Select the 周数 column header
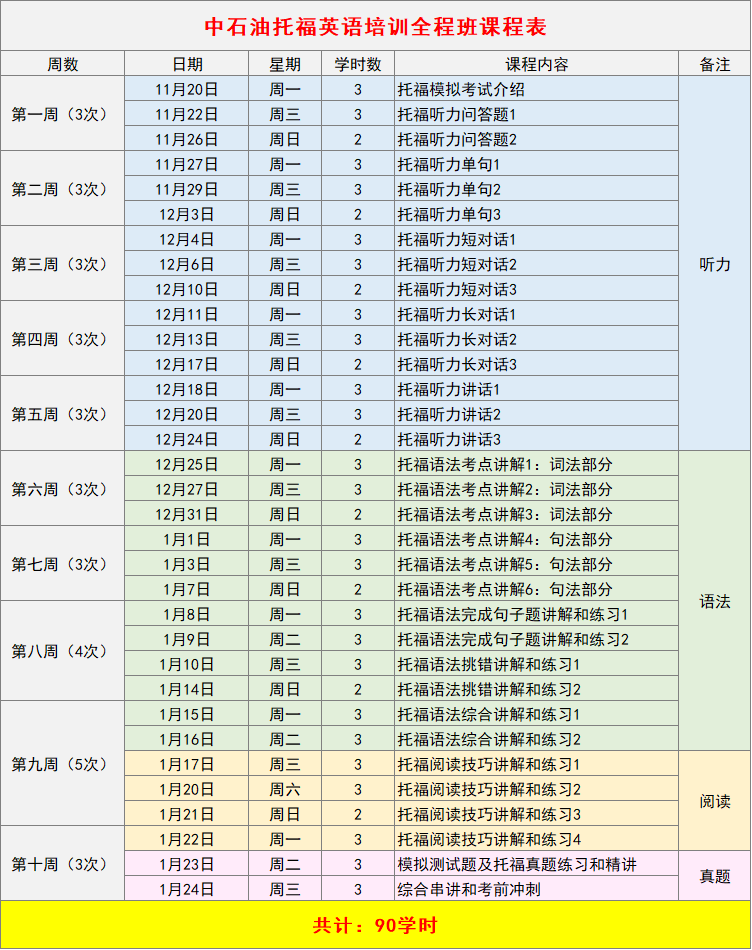Image resolution: width=752 pixels, height=950 pixels. pos(63,64)
